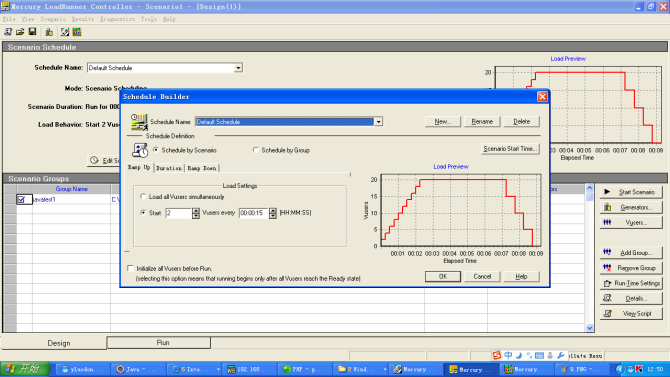Open the Help menu
Screen dimensions: 670x377
169,19
